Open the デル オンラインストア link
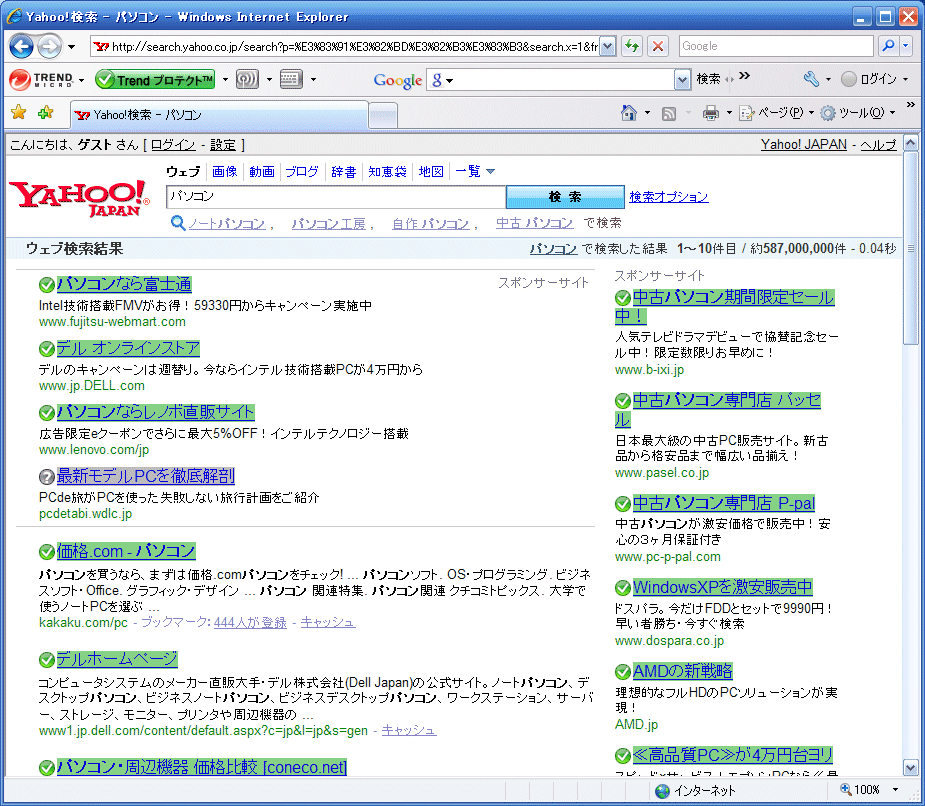The width and height of the screenshot is (925, 806). 128,348
